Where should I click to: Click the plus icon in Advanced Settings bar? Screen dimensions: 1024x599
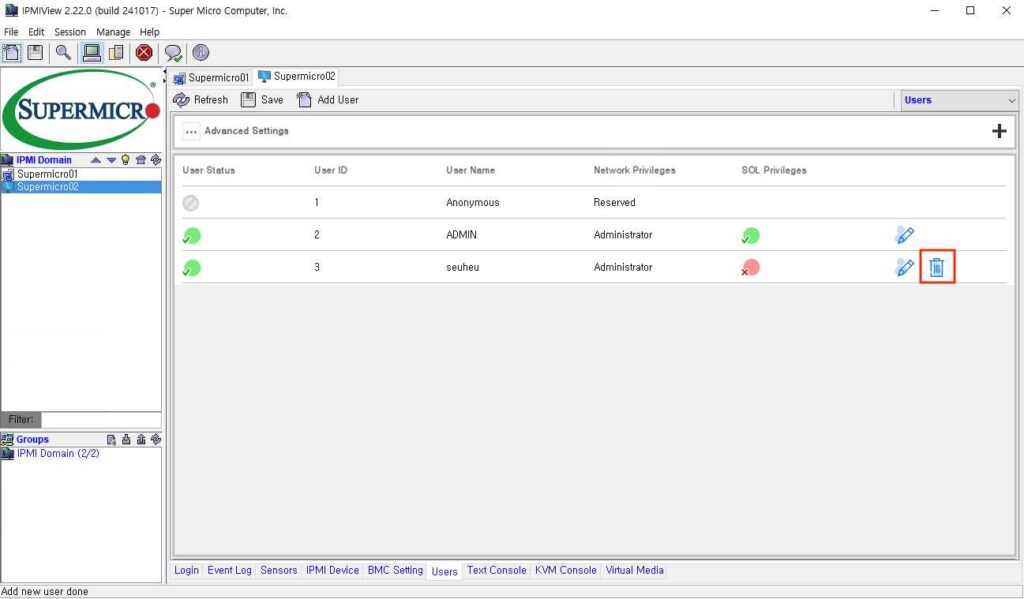(999, 131)
